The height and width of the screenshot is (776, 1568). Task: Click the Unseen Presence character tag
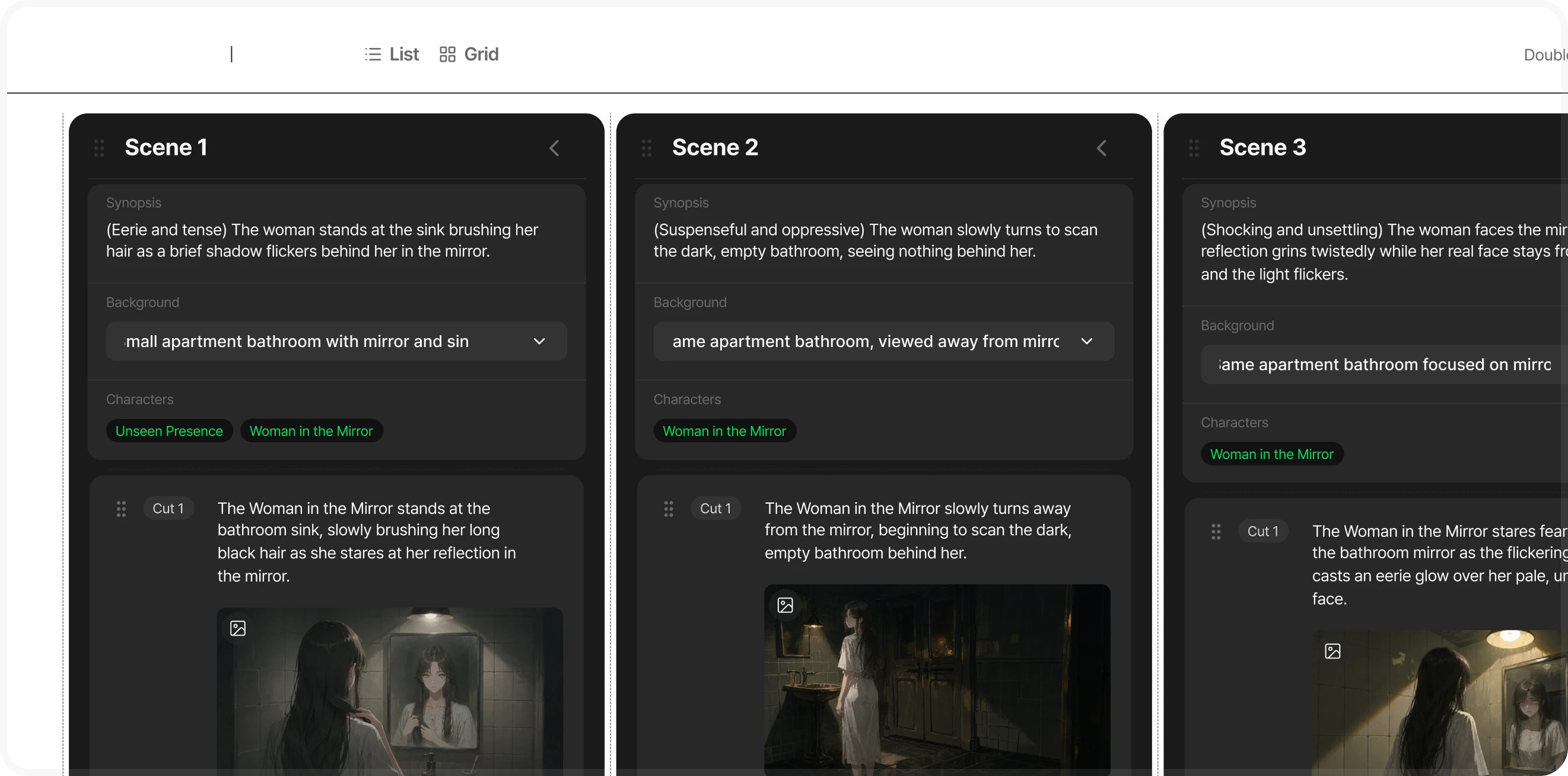tap(169, 430)
